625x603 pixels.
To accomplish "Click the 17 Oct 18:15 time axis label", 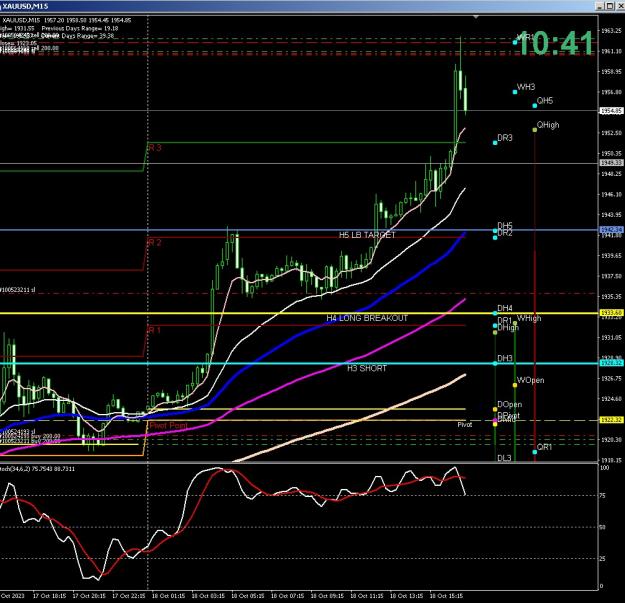I will click(49, 596).
